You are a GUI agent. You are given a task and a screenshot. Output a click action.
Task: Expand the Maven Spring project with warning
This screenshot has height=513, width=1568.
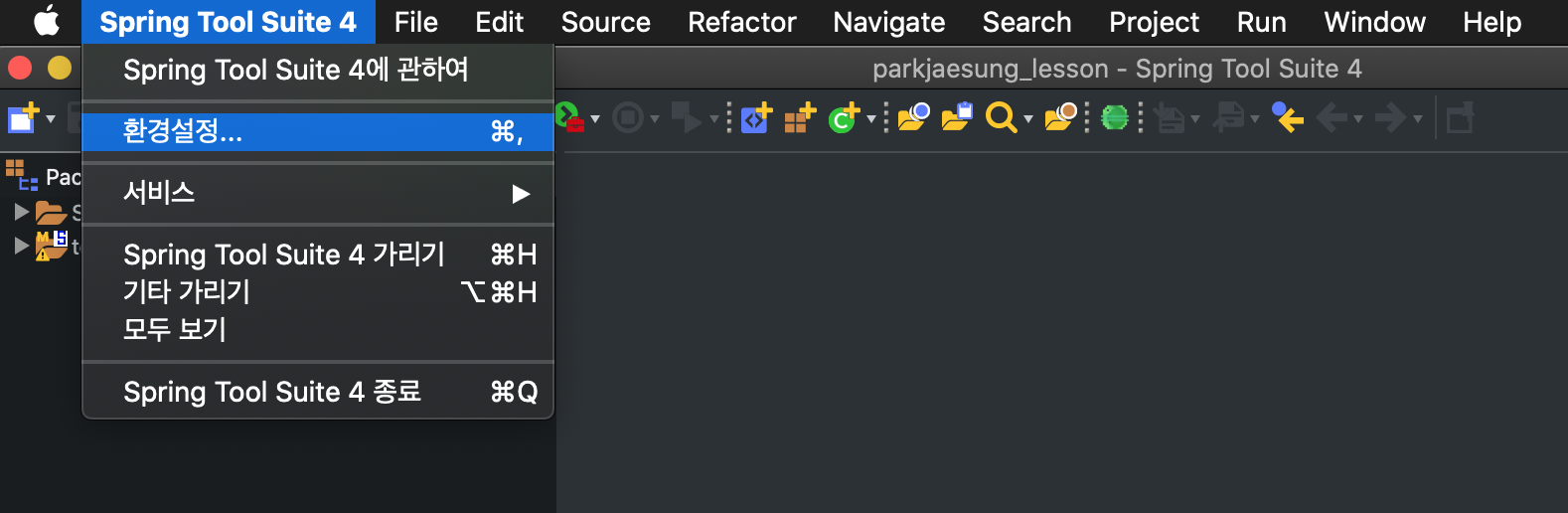pos(21,245)
